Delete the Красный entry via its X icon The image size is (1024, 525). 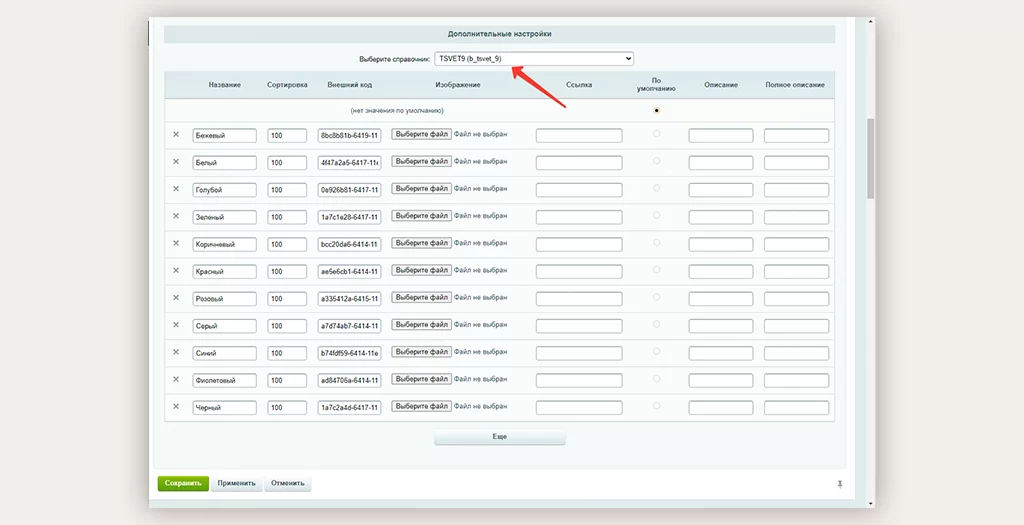(176, 270)
